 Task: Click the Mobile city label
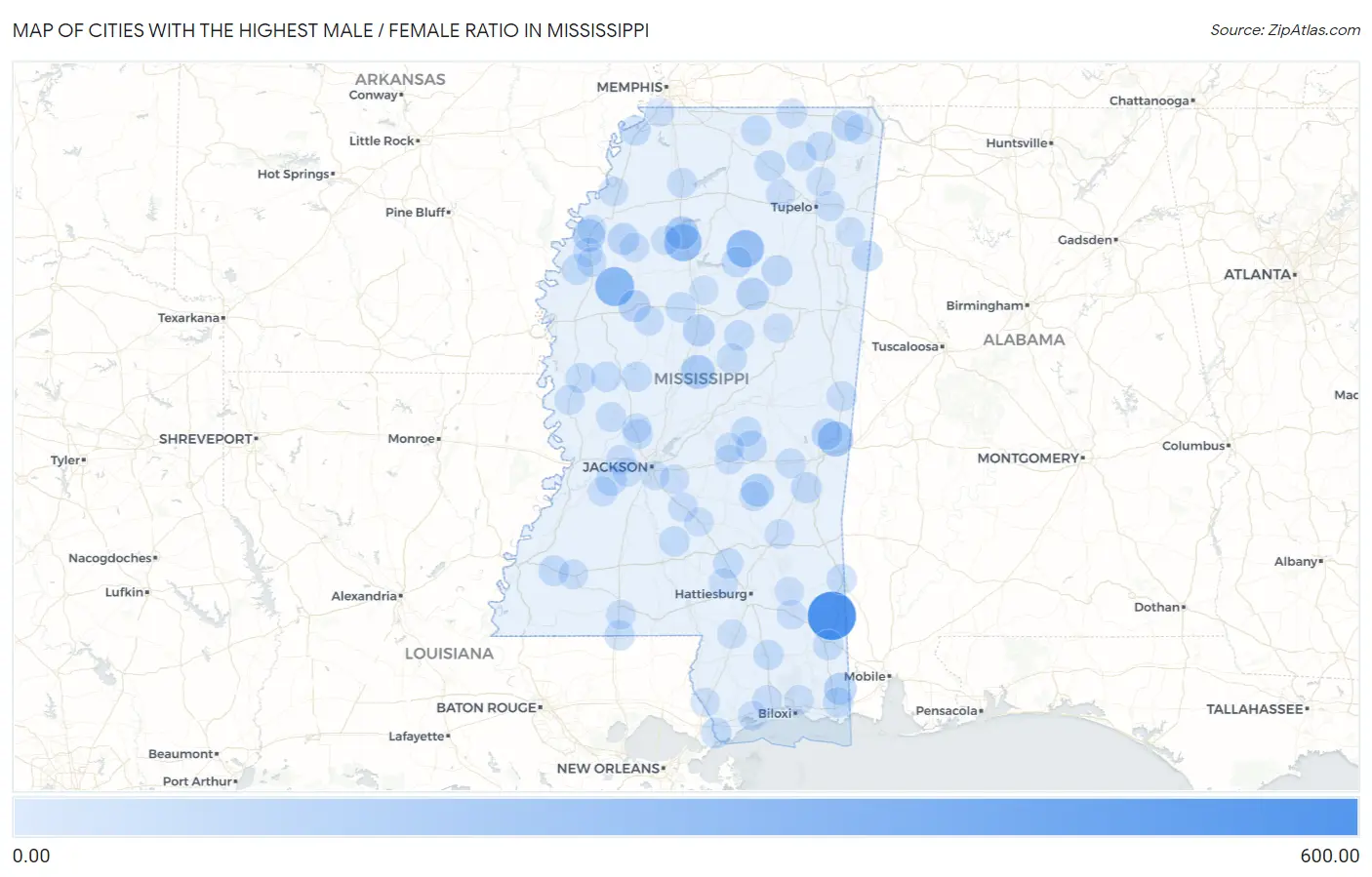point(865,676)
